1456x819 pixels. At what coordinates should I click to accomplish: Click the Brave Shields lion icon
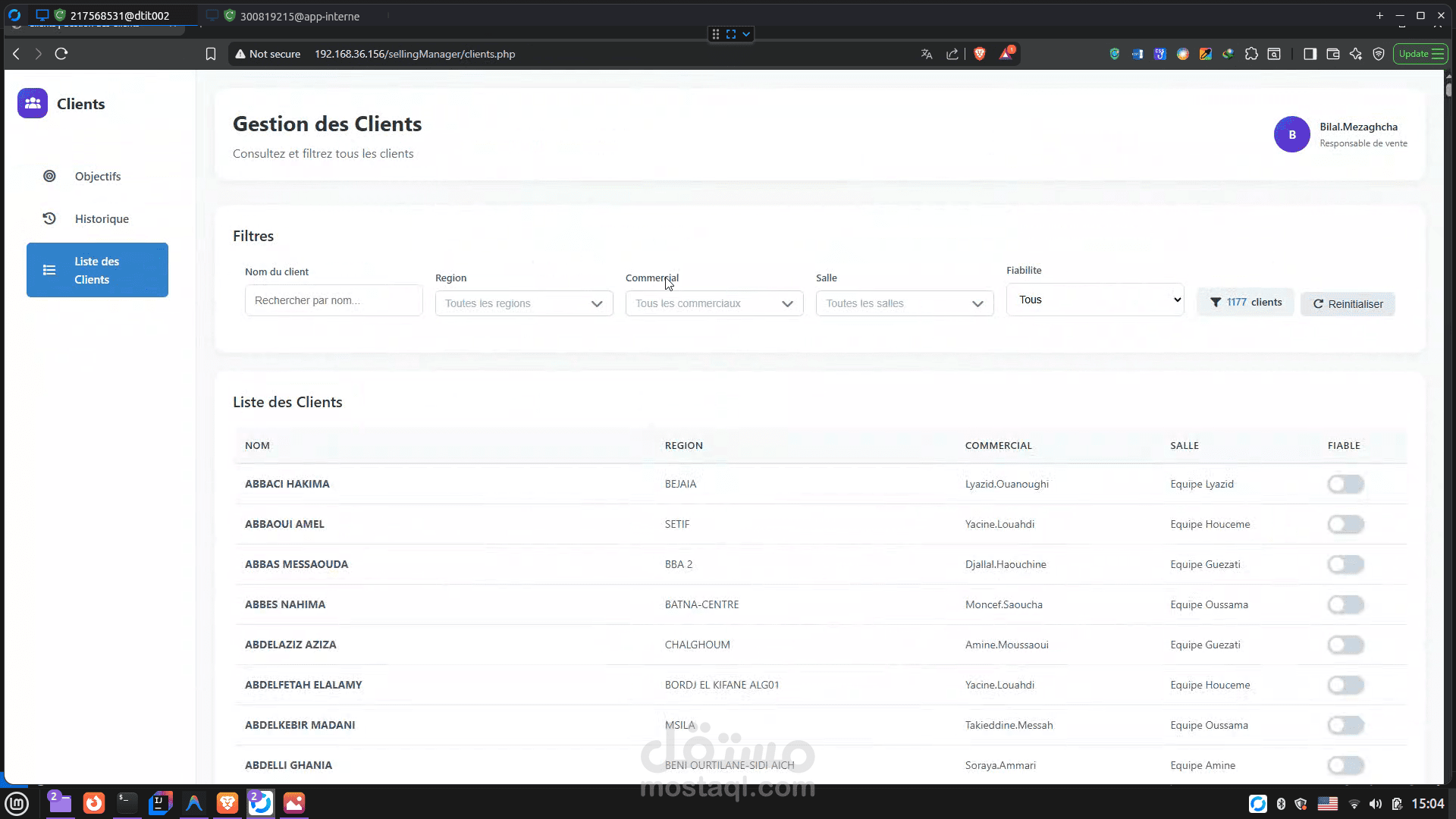(980, 54)
